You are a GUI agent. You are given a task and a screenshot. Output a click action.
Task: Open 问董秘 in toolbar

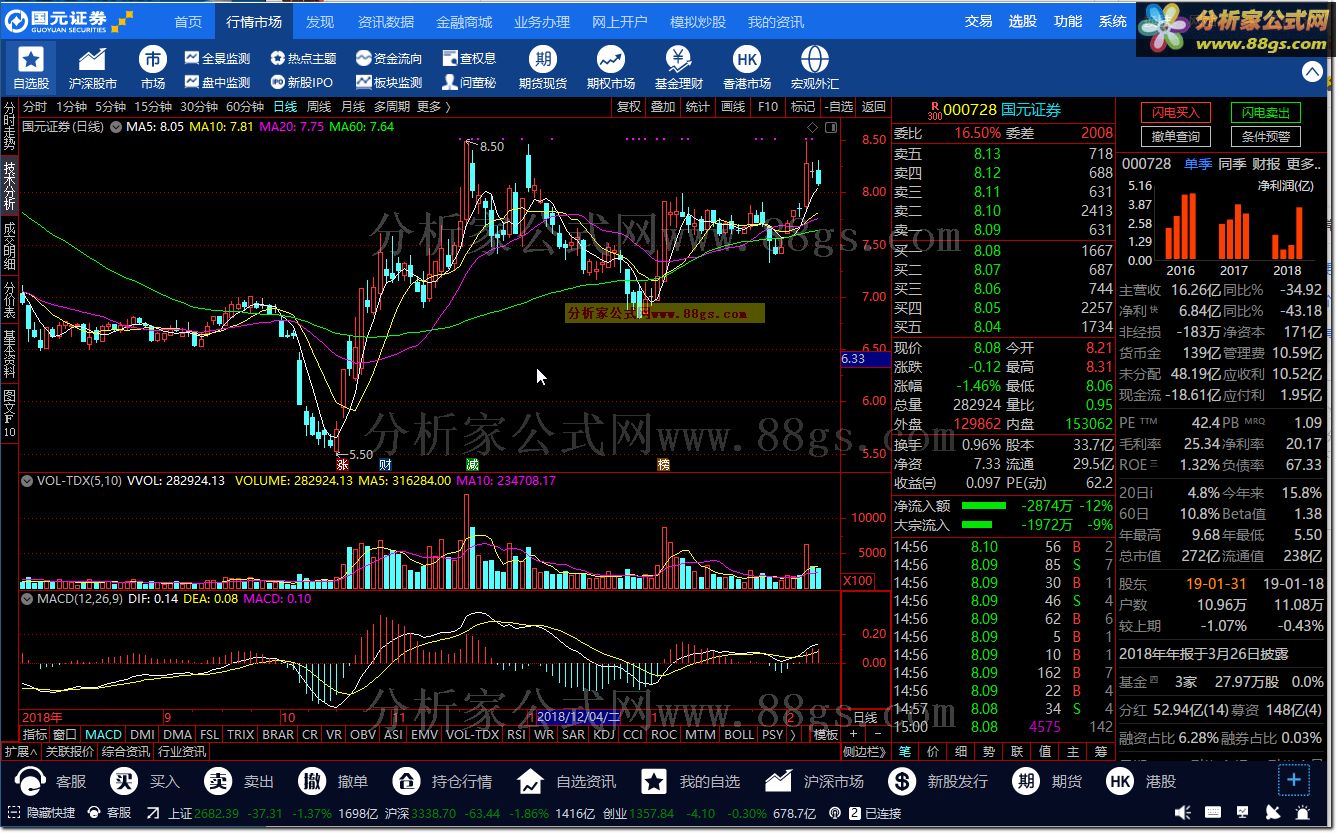pos(469,83)
